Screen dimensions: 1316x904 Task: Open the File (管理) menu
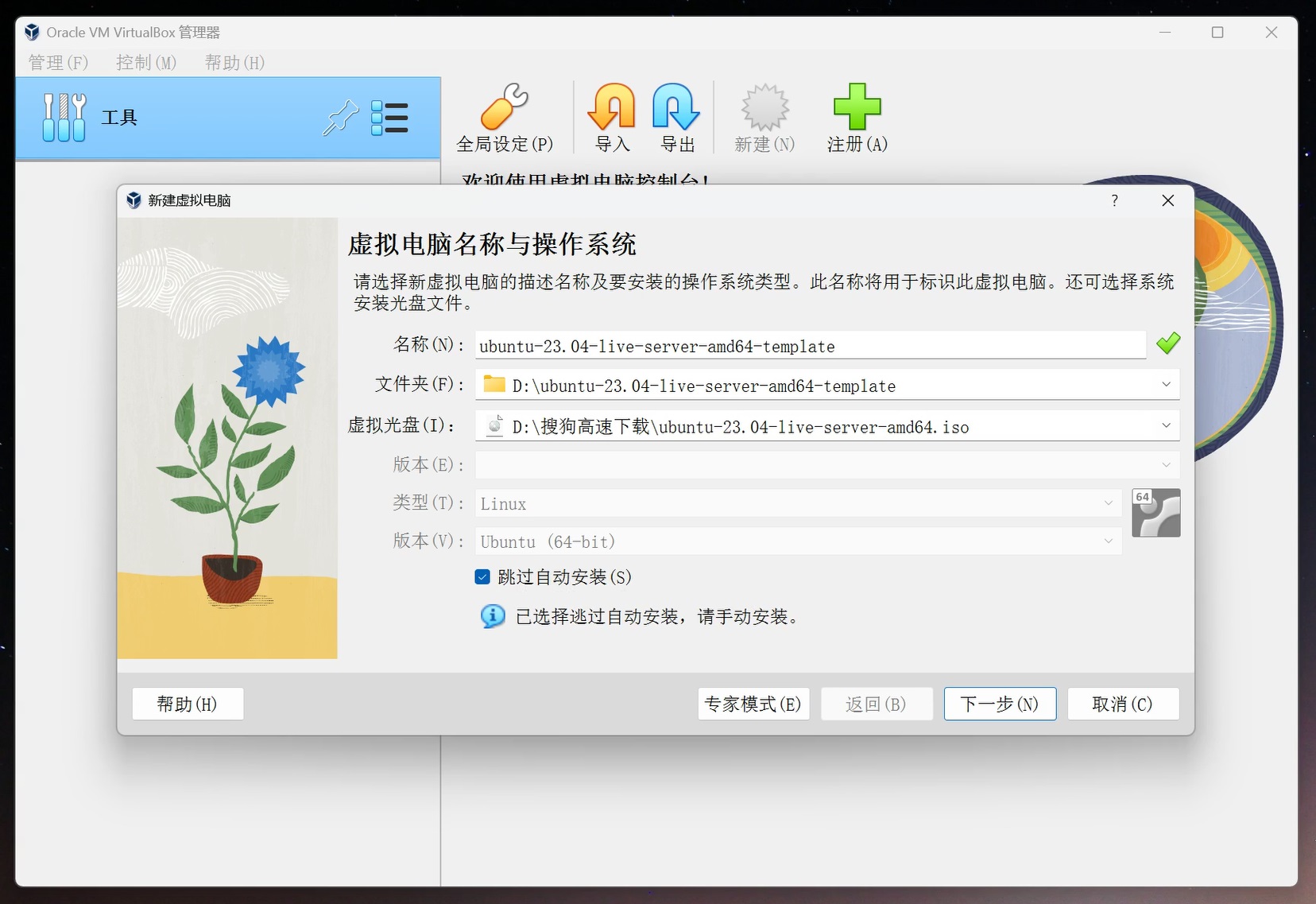pyautogui.click(x=58, y=63)
